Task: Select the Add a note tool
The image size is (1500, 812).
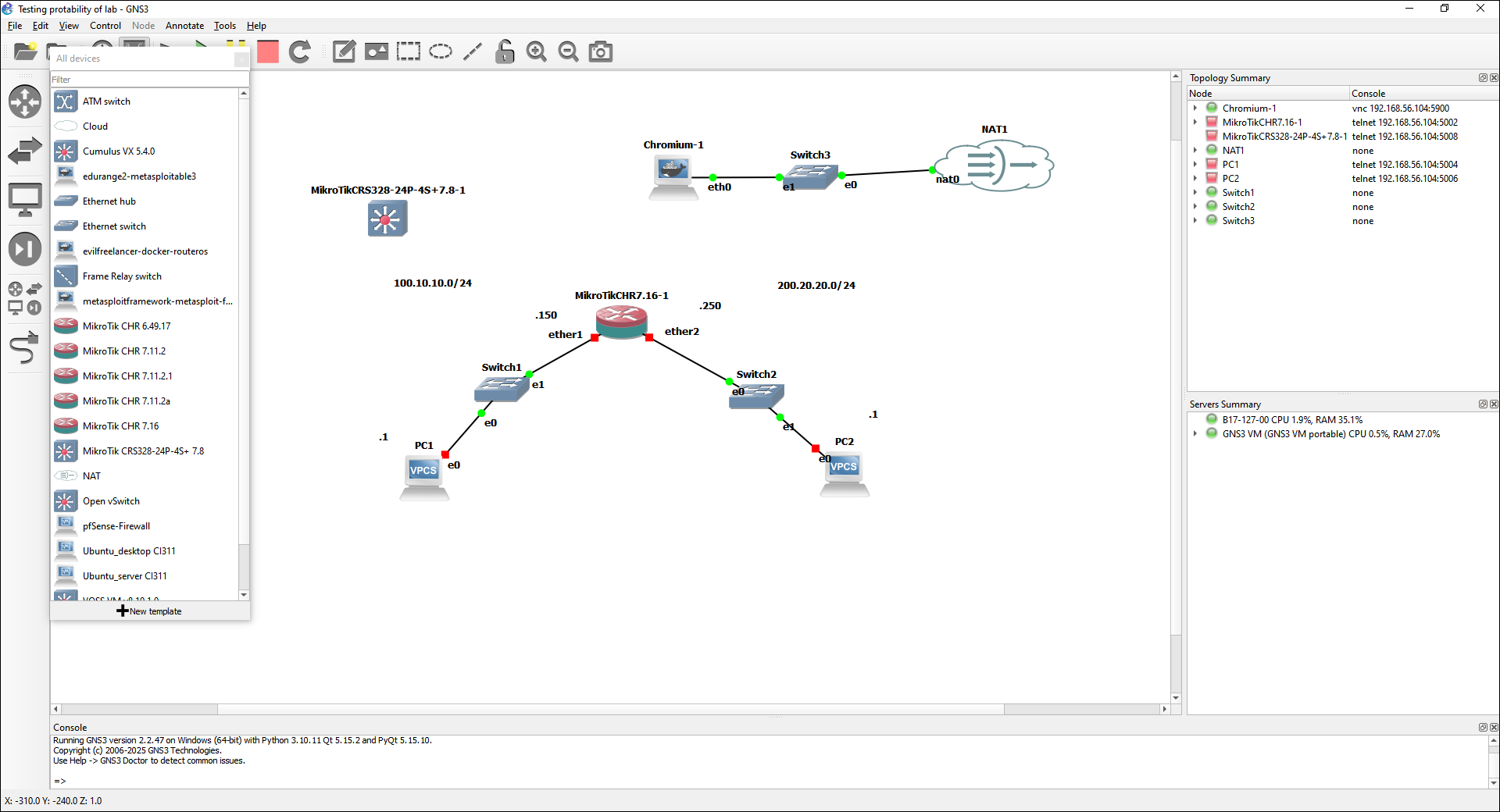Action: (344, 52)
